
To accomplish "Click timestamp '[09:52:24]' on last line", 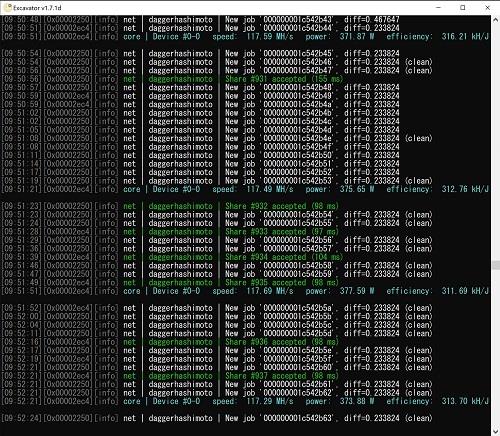I will coord(22,418).
